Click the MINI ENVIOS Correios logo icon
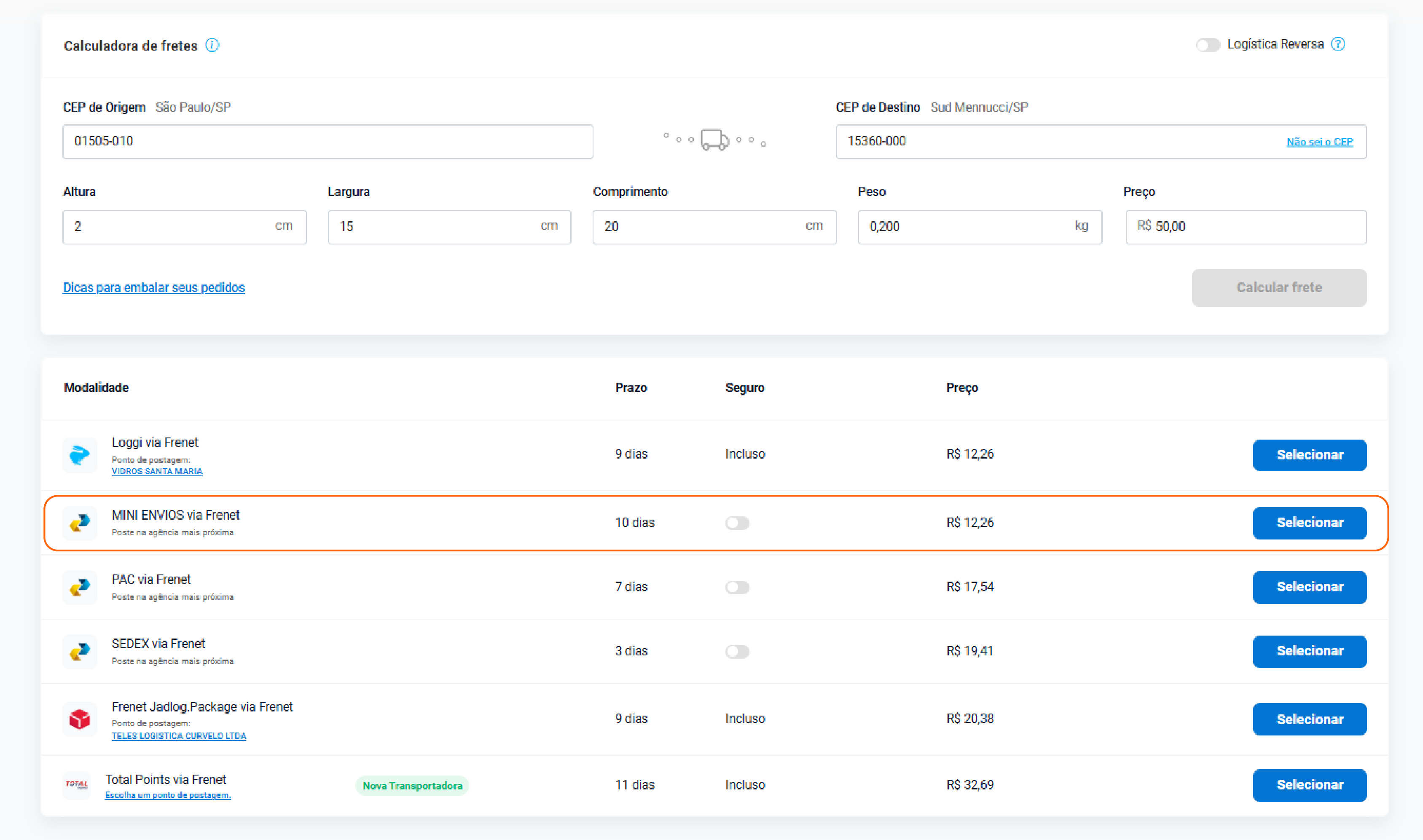Image resolution: width=1423 pixels, height=840 pixels. tap(80, 523)
